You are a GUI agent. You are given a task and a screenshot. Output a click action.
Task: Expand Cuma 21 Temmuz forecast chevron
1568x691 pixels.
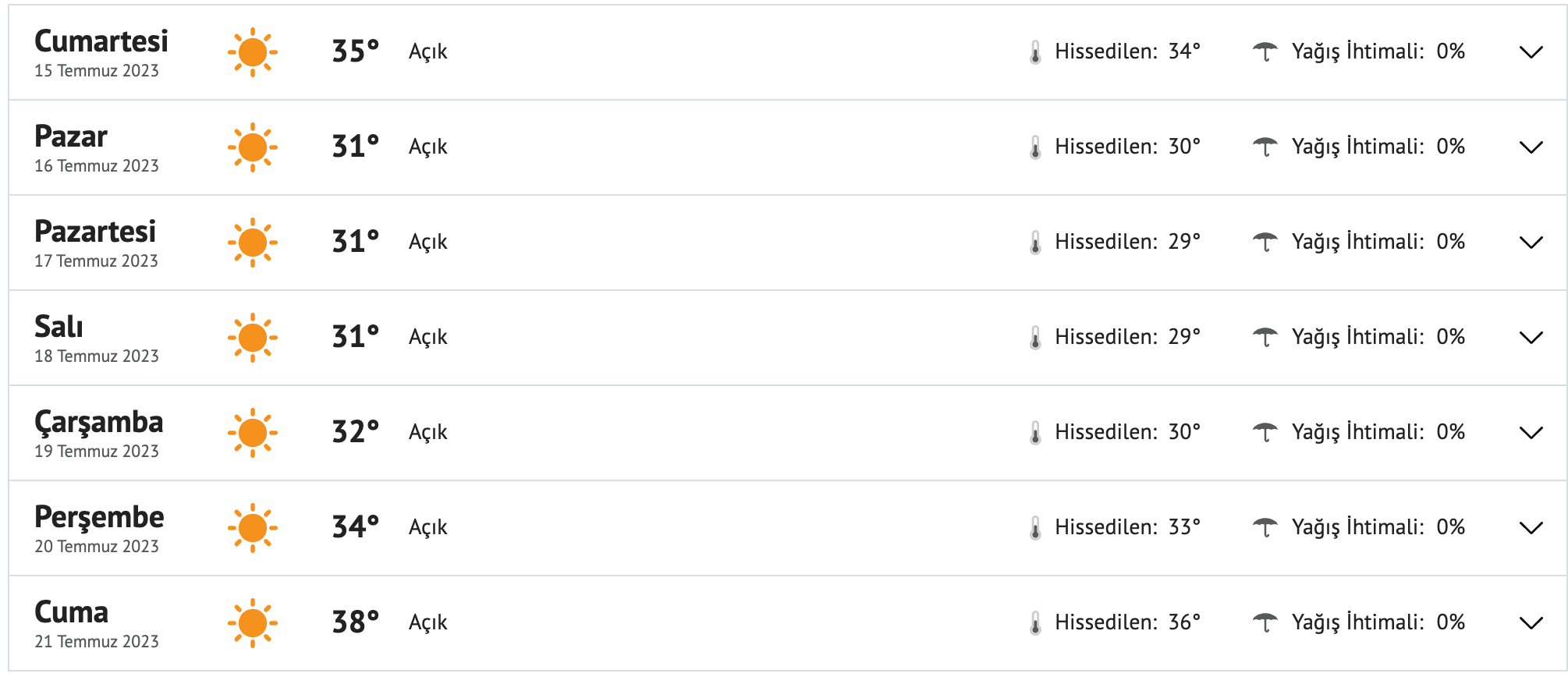pyautogui.click(x=1531, y=623)
